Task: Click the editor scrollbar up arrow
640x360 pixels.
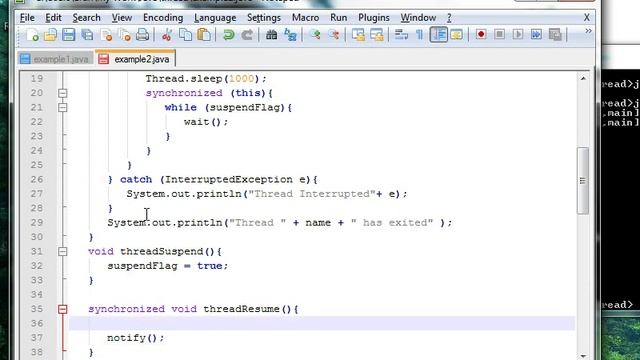Action: pyautogui.click(x=583, y=78)
